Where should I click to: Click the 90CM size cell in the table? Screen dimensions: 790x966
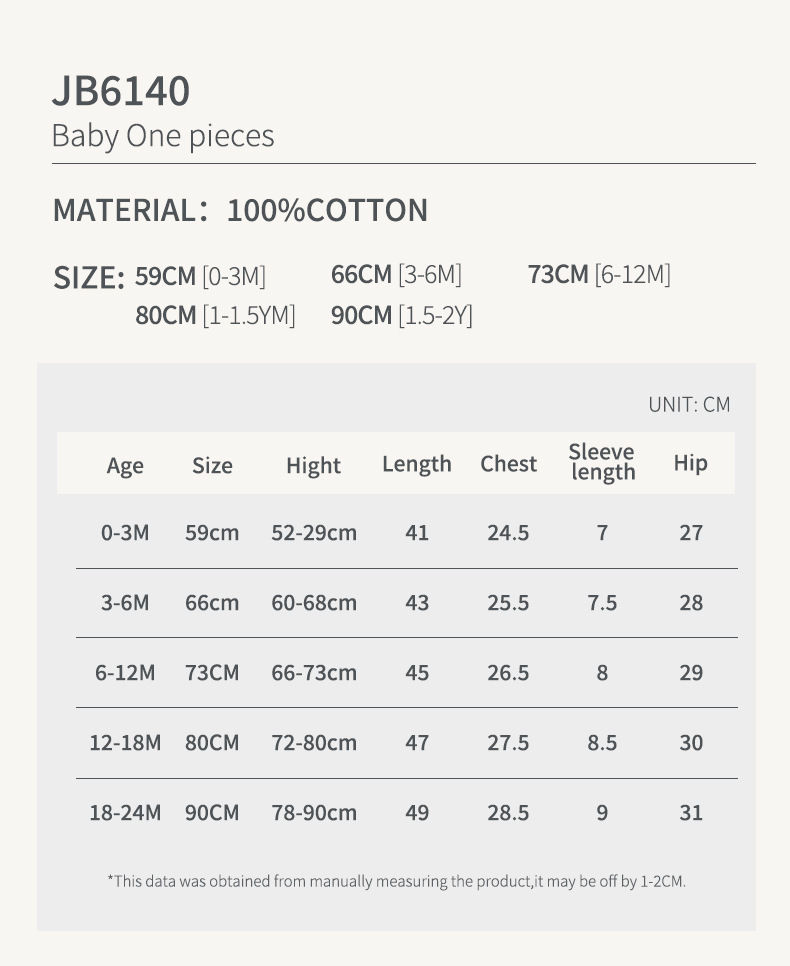point(212,813)
